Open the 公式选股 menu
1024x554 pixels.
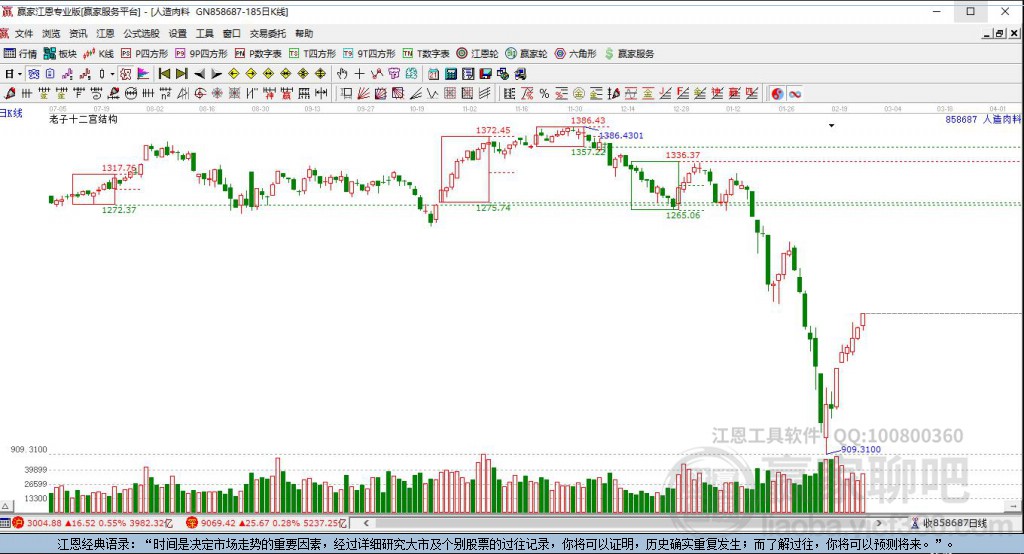pyautogui.click(x=141, y=33)
